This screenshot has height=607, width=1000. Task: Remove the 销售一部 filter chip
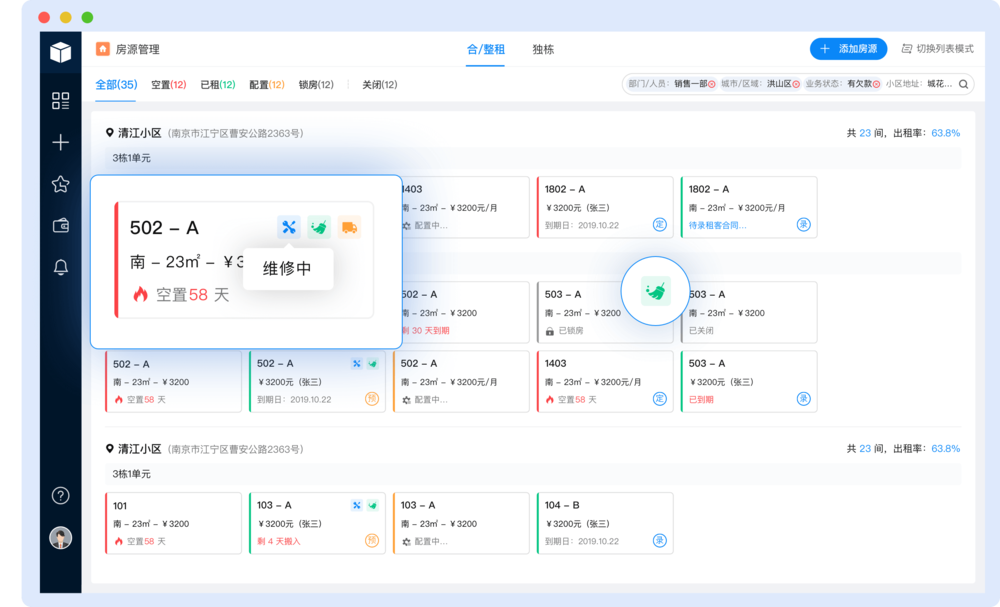tap(712, 84)
